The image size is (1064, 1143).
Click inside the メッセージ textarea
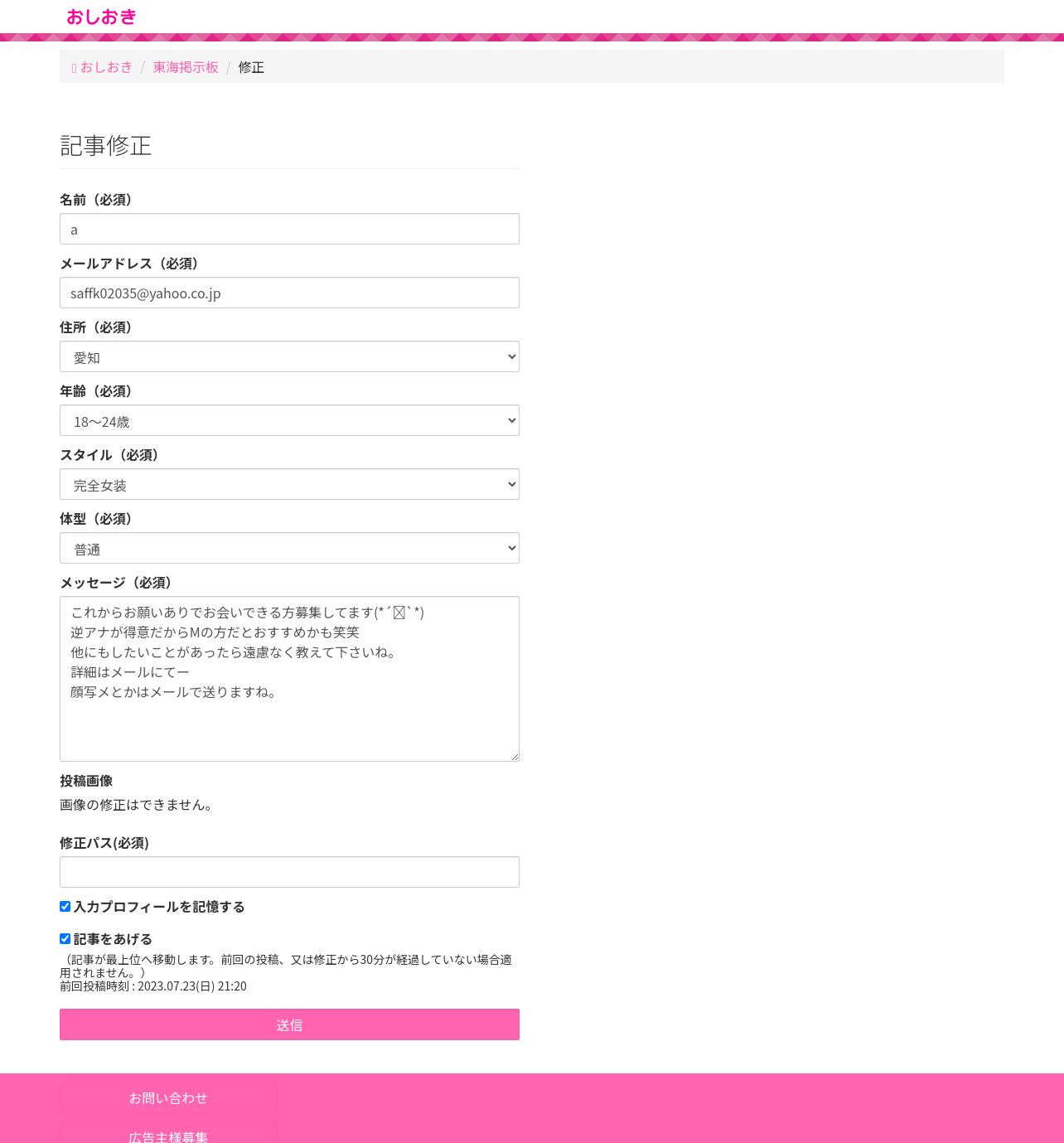click(x=289, y=679)
